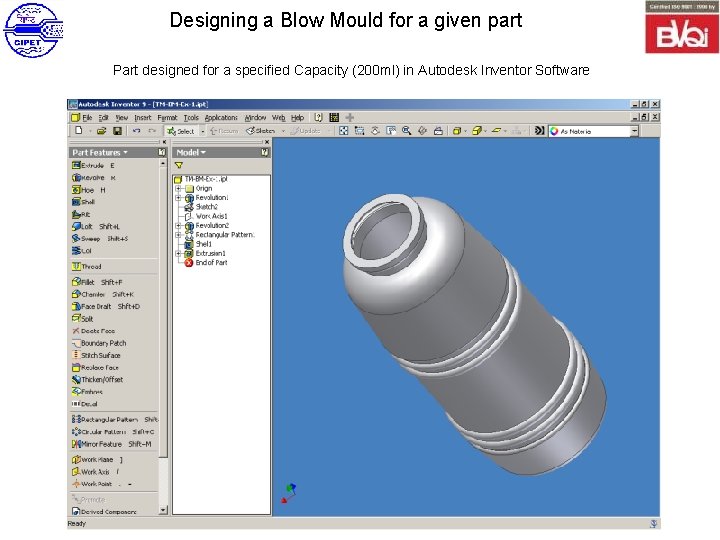Screen dimensions: 720x540
Task: Click the Undo toolbar icon
Action: 136,131
